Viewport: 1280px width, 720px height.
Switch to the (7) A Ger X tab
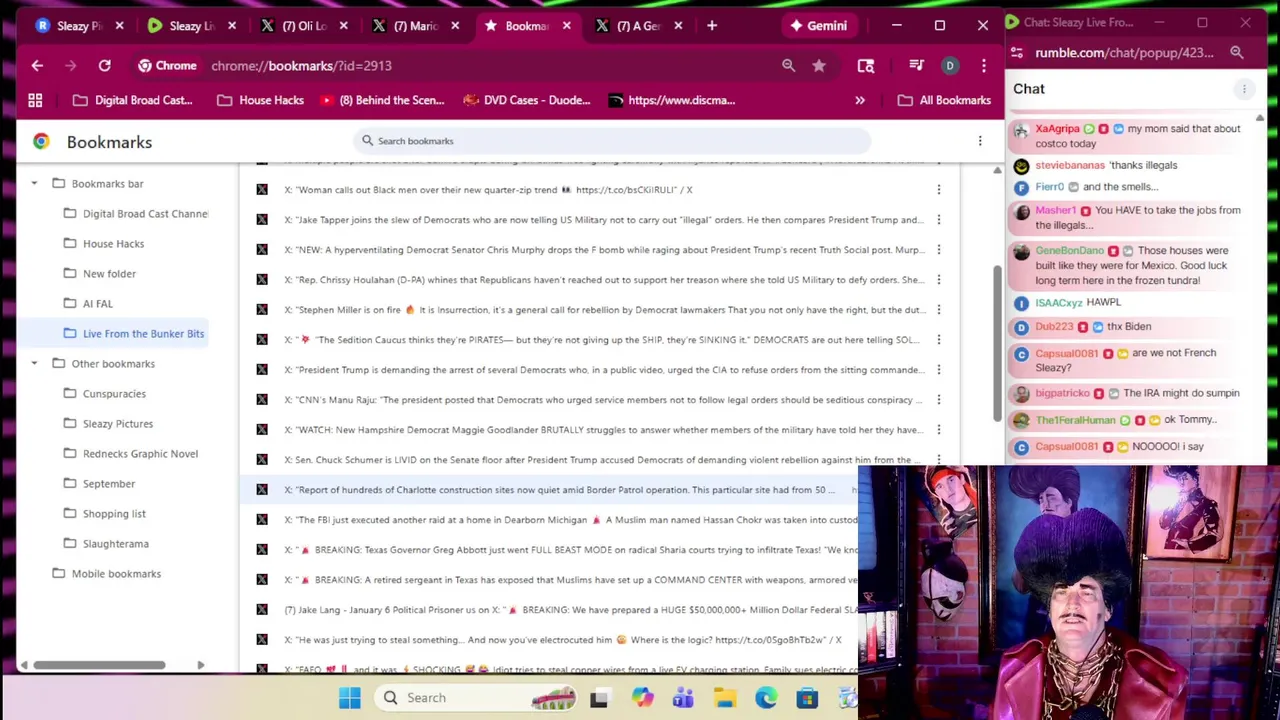(639, 26)
